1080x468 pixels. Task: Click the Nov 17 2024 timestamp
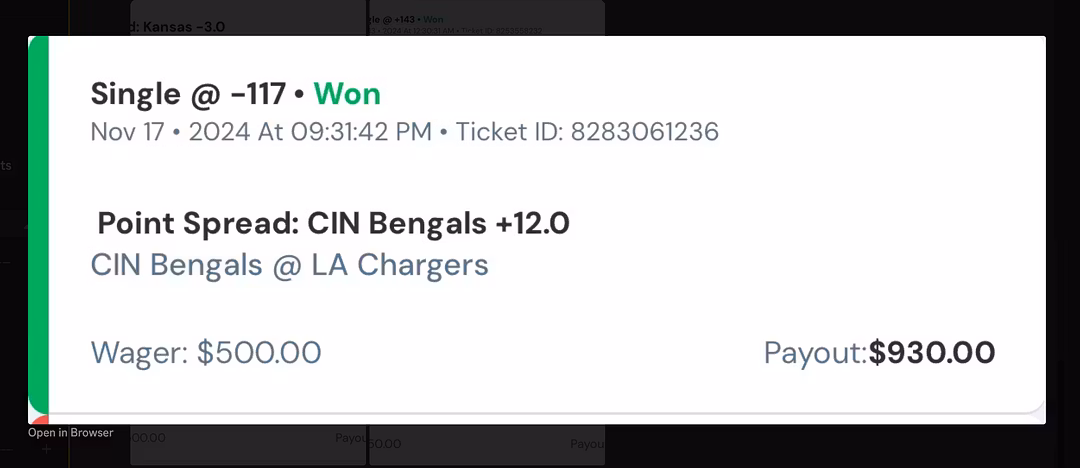pos(261,132)
